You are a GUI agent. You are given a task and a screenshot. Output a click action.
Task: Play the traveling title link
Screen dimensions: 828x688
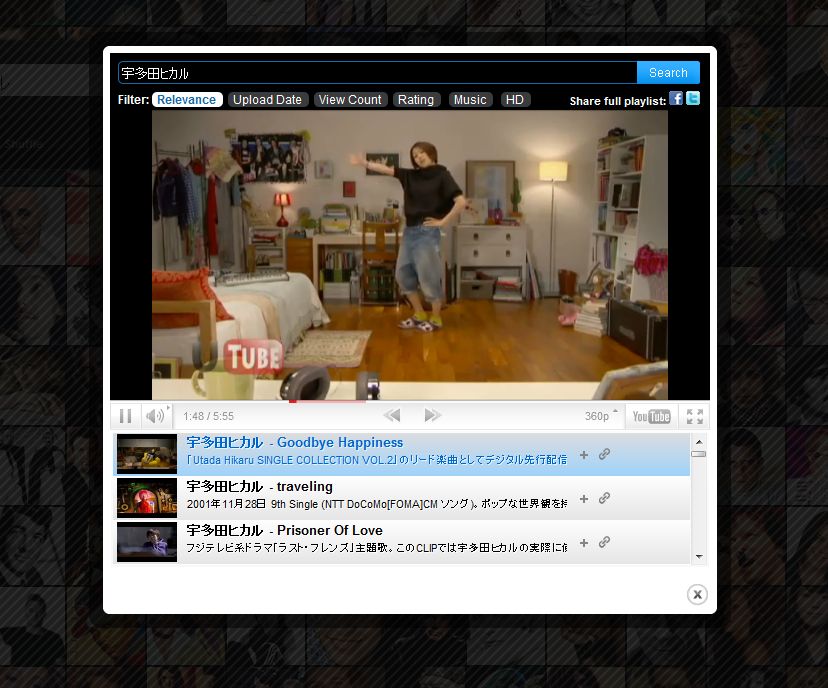point(259,486)
